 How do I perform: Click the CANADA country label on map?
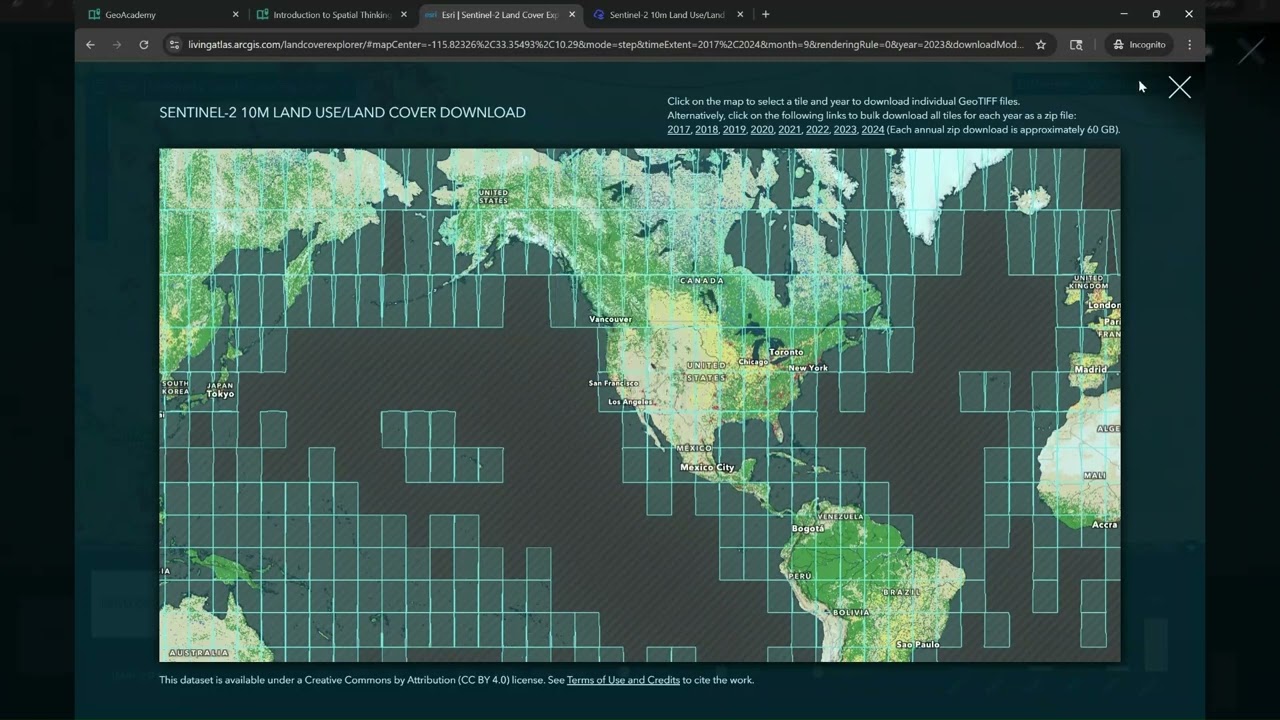[x=702, y=281]
